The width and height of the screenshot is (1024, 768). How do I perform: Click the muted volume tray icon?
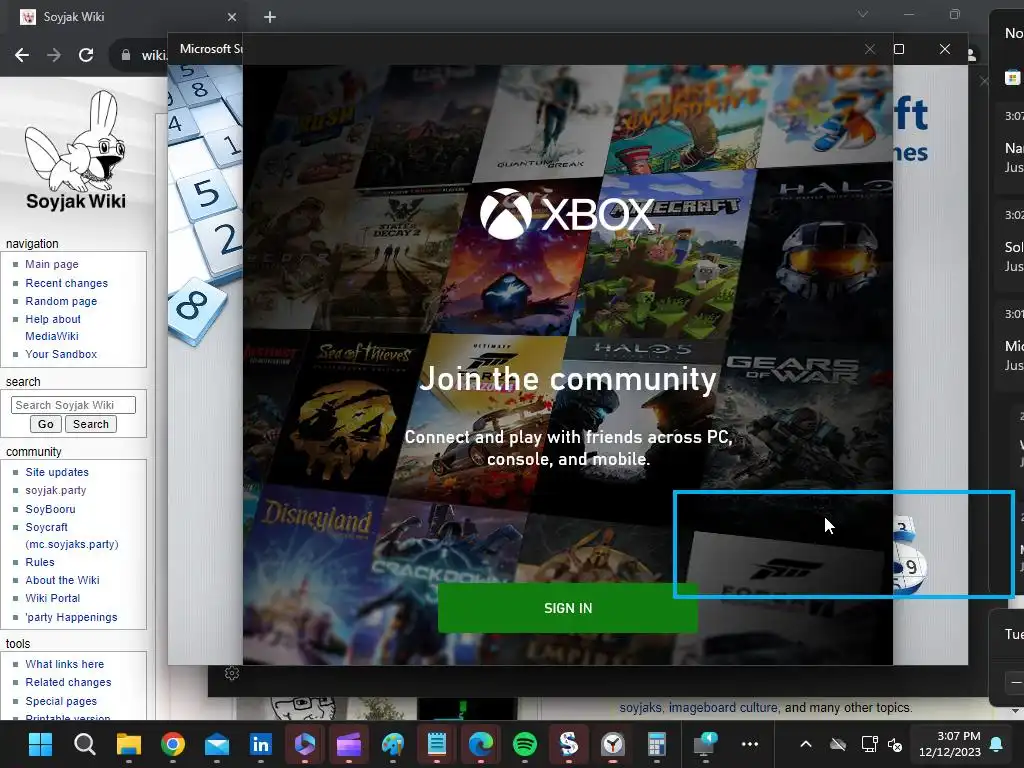click(x=895, y=744)
